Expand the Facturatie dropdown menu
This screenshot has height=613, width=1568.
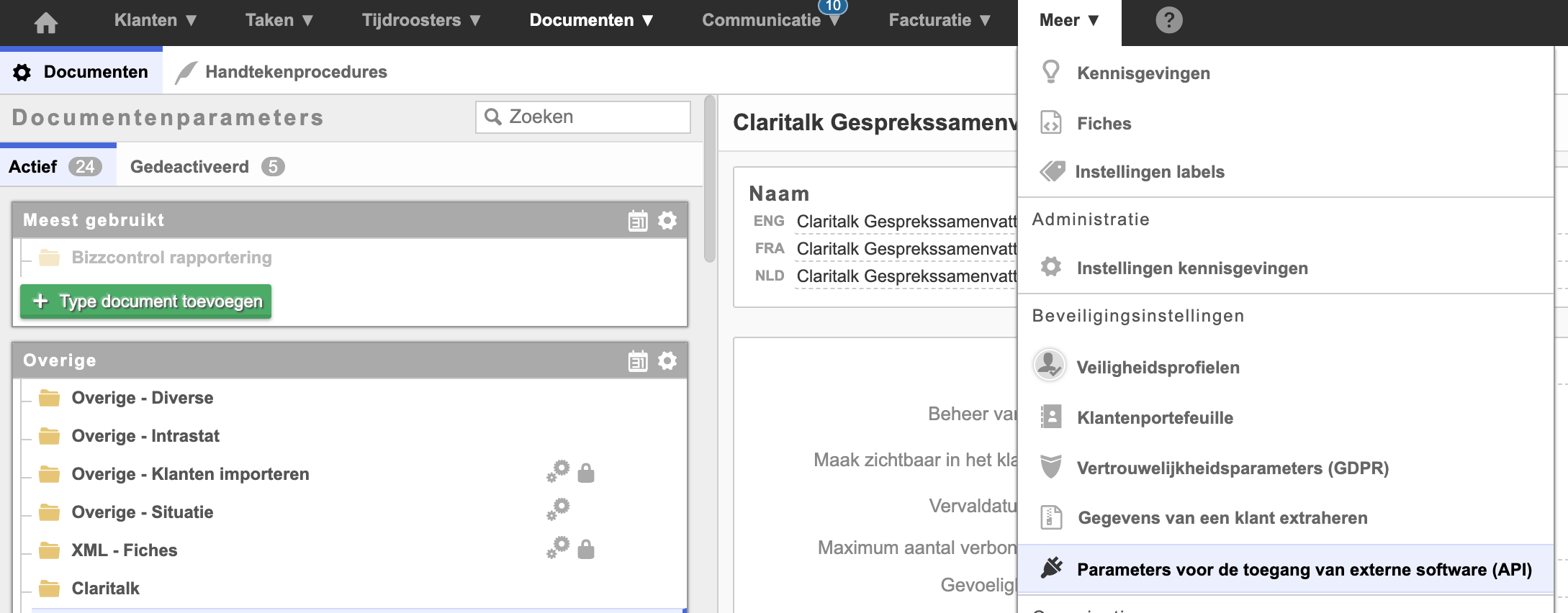click(x=939, y=20)
